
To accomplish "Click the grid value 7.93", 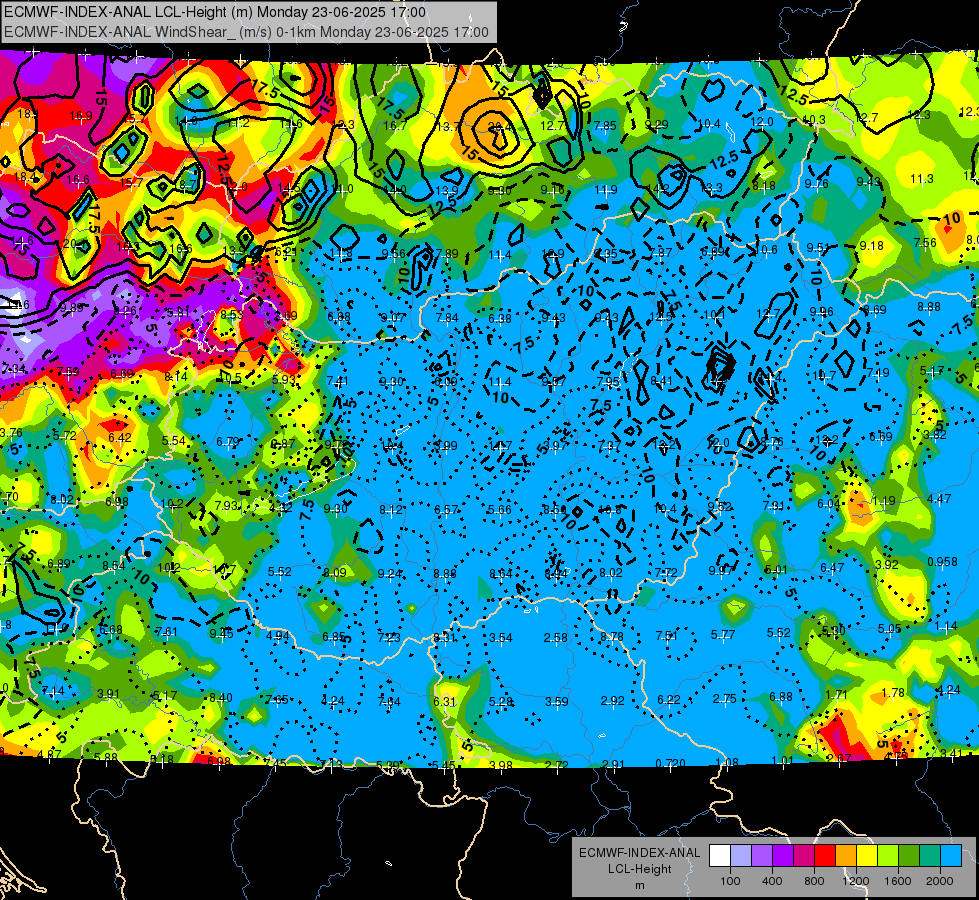I will 227,505.
